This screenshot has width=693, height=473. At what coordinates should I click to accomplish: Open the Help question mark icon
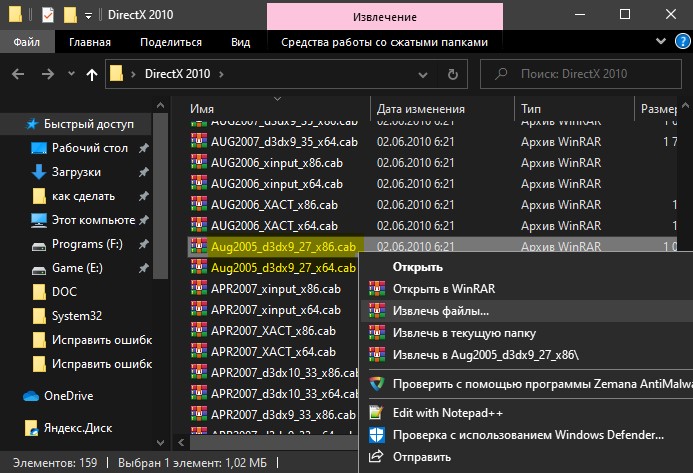pyautogui.click(x=683, y=42)
